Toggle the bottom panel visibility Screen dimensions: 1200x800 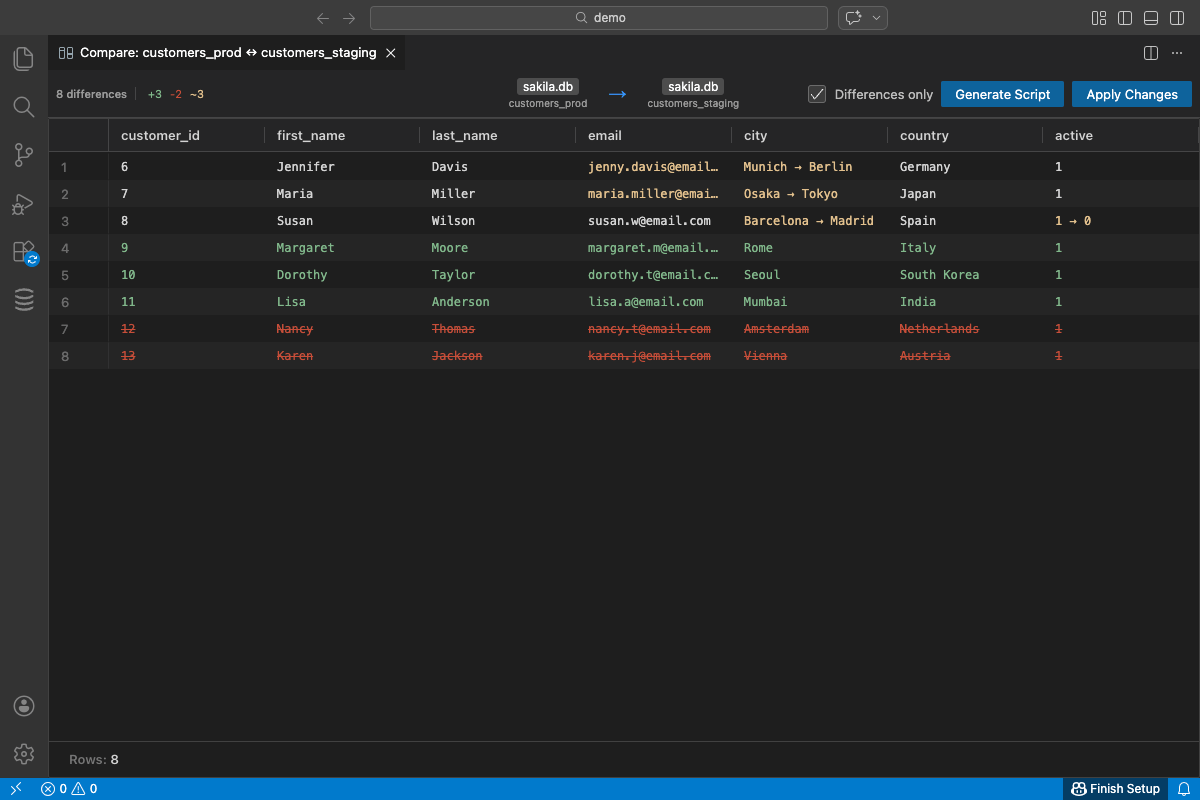tap(1150, 17)
